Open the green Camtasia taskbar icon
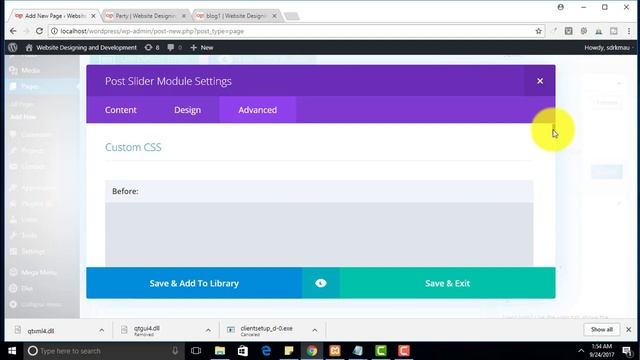Screen dimensions: 640x360 click(381, 351)
